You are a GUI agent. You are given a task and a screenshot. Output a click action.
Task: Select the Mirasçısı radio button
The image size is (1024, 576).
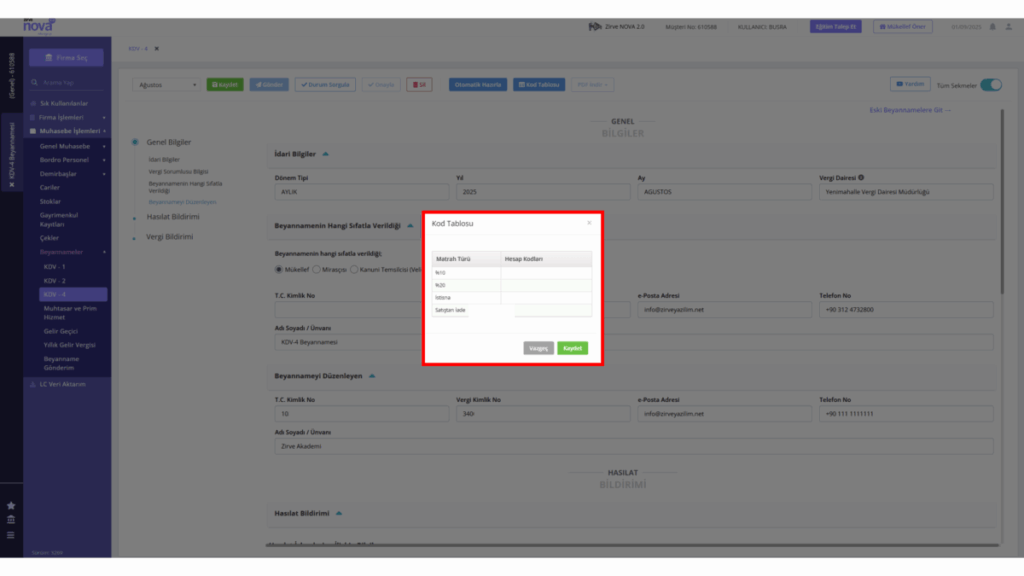point(317,269)
